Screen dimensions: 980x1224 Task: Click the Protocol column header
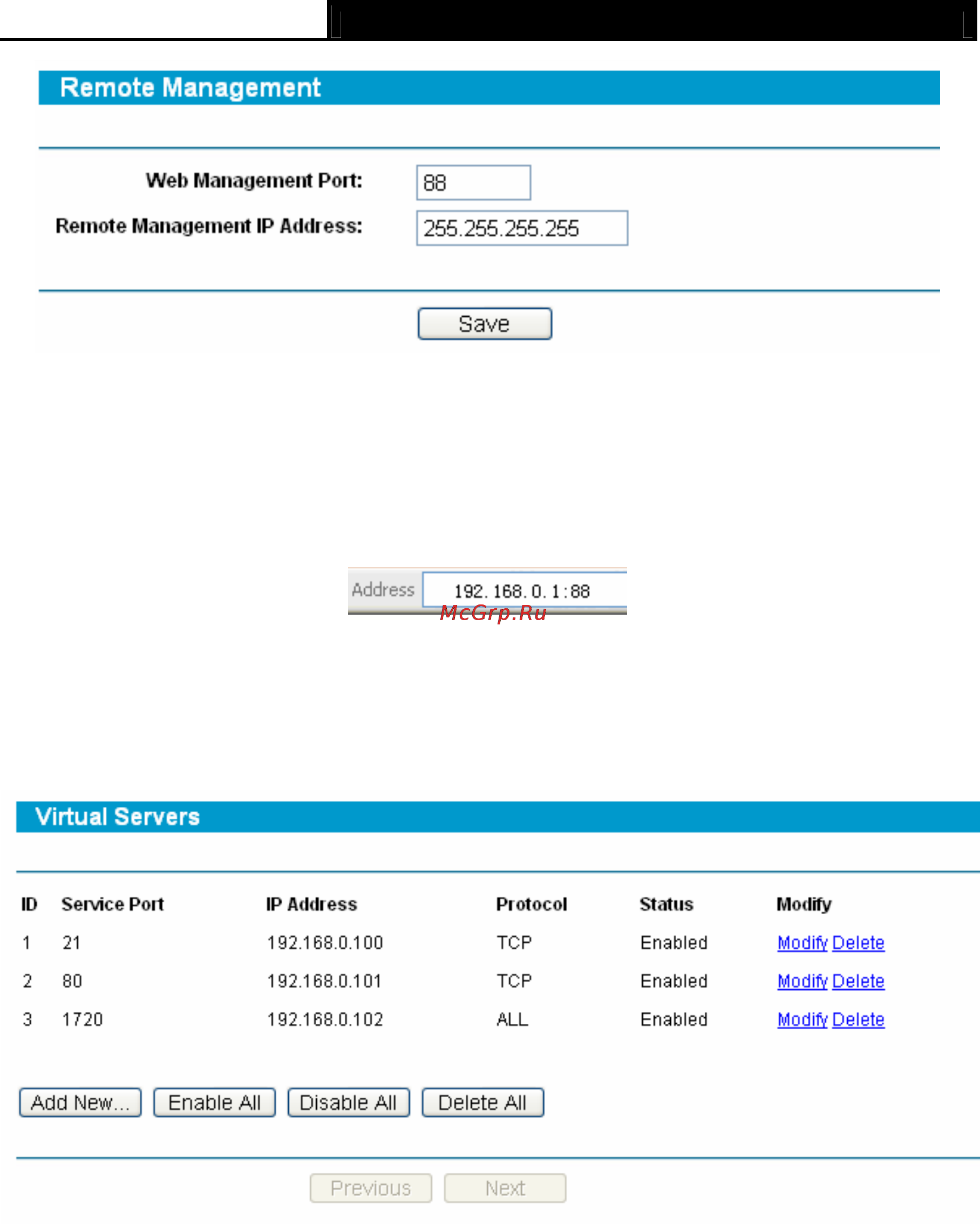[x=532, y=904]
